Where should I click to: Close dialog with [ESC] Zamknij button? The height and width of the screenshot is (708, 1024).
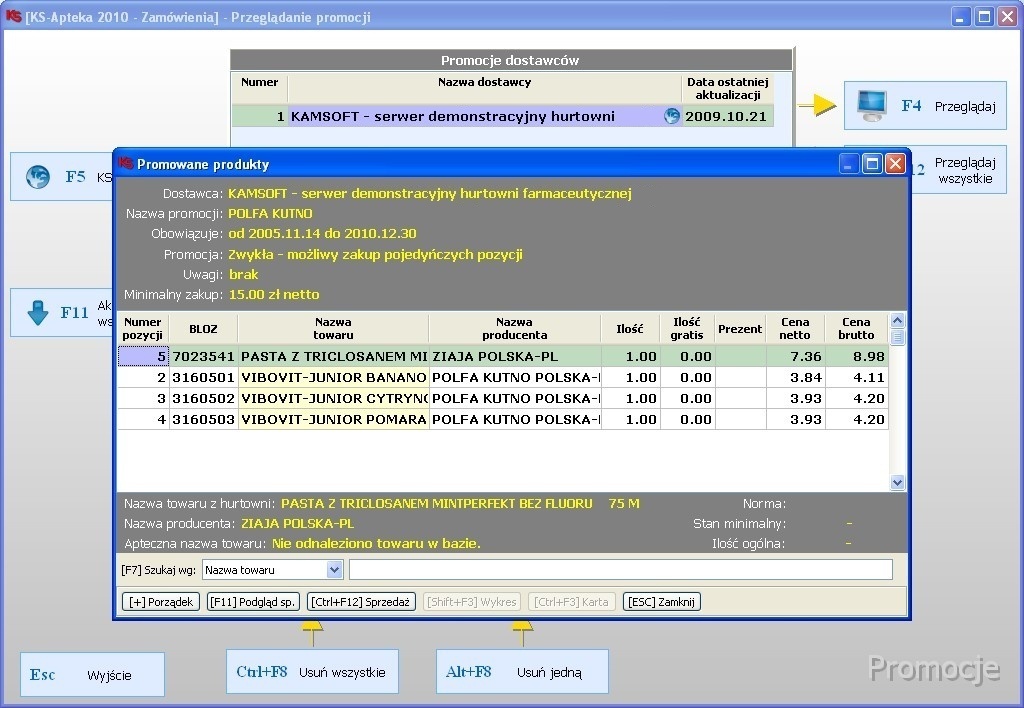click(661, 602)
